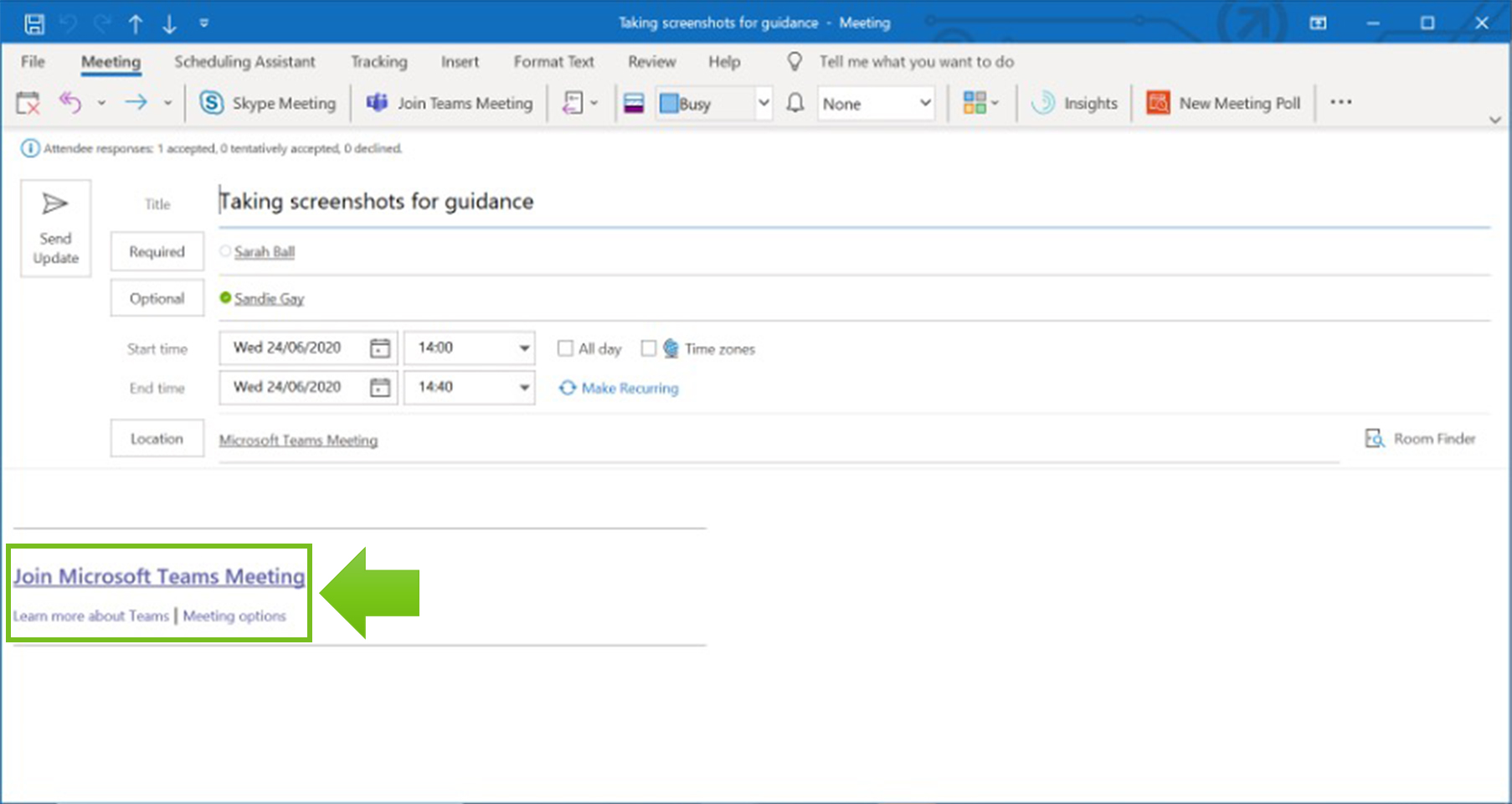The width and height of the screenshot is (1512, 804).
Task: Click the Reminder bell icon
Action: 795,103
